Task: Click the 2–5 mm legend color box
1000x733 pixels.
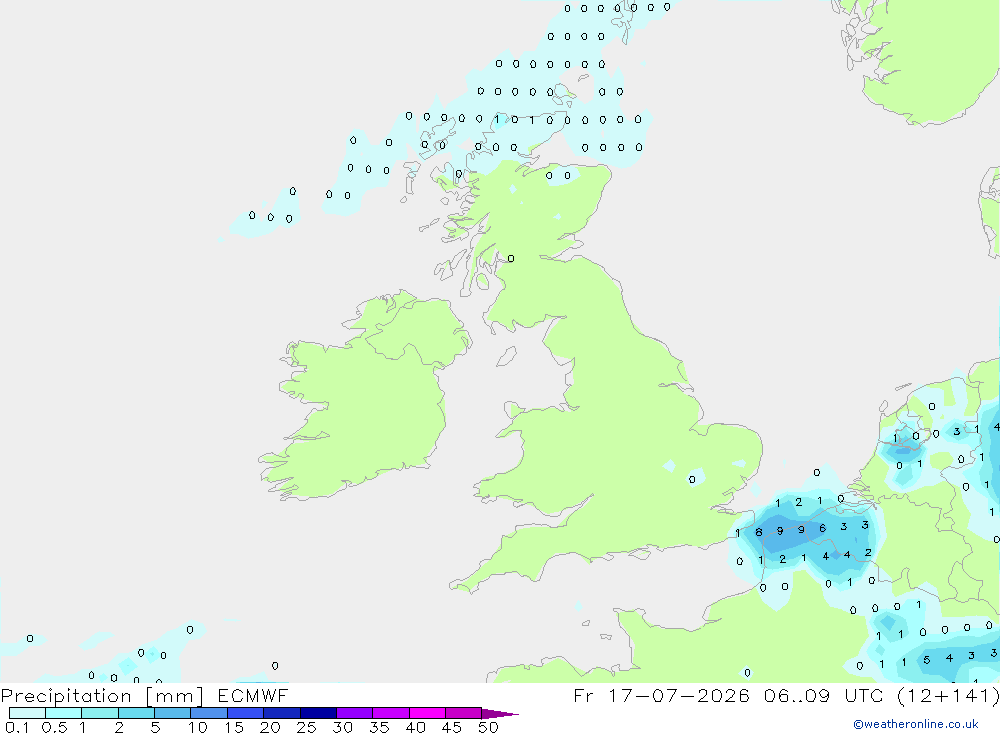Action: [x=136, y=713]
